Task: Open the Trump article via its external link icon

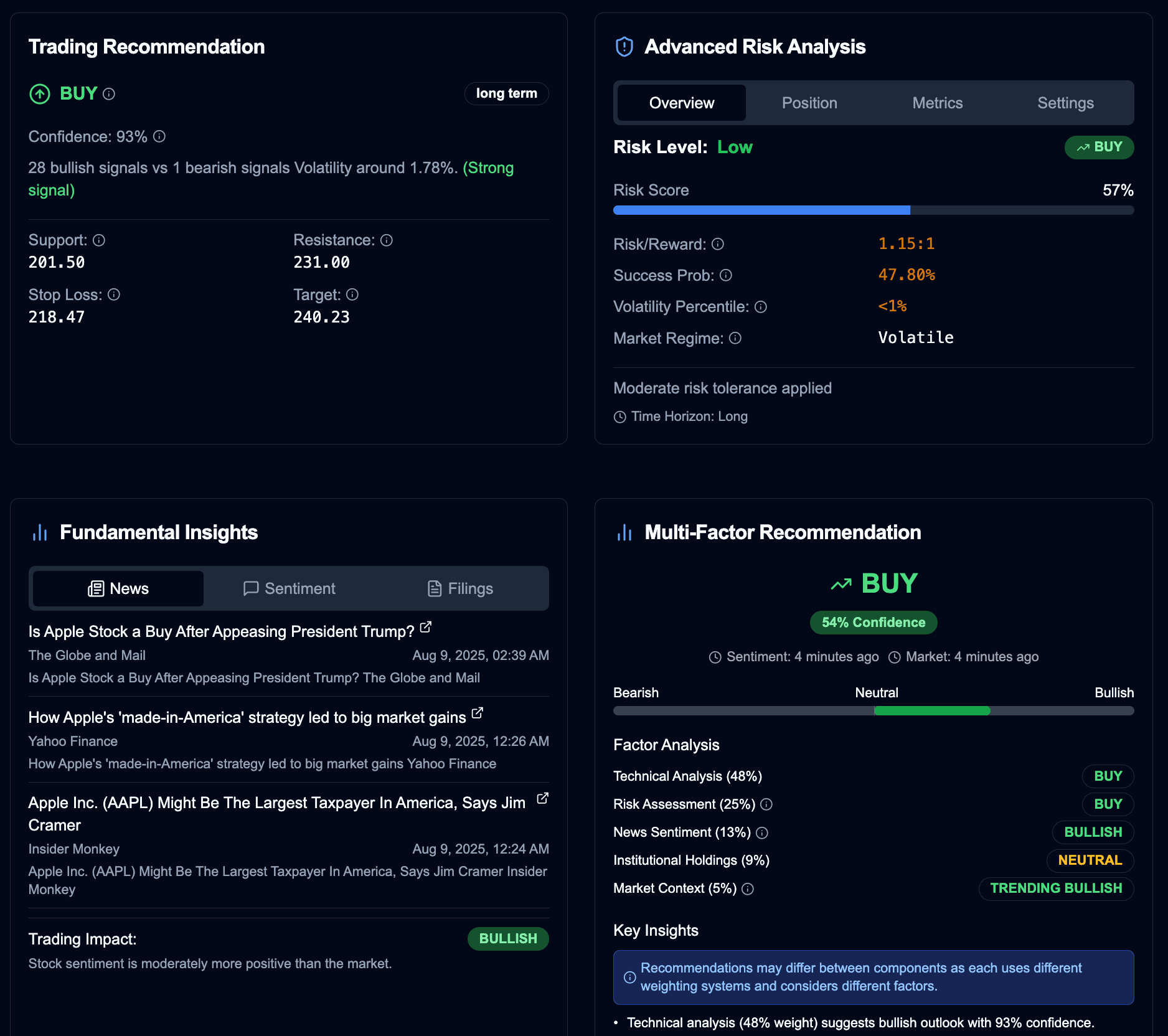Action: pyautogui.click(x=425, y=628)
